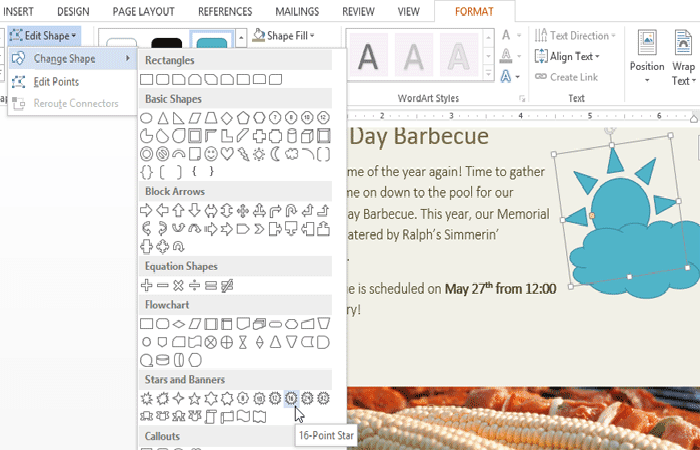
Task: Click Edit Points in the menu
Action: pyautogui.click(x=56, y=81)
